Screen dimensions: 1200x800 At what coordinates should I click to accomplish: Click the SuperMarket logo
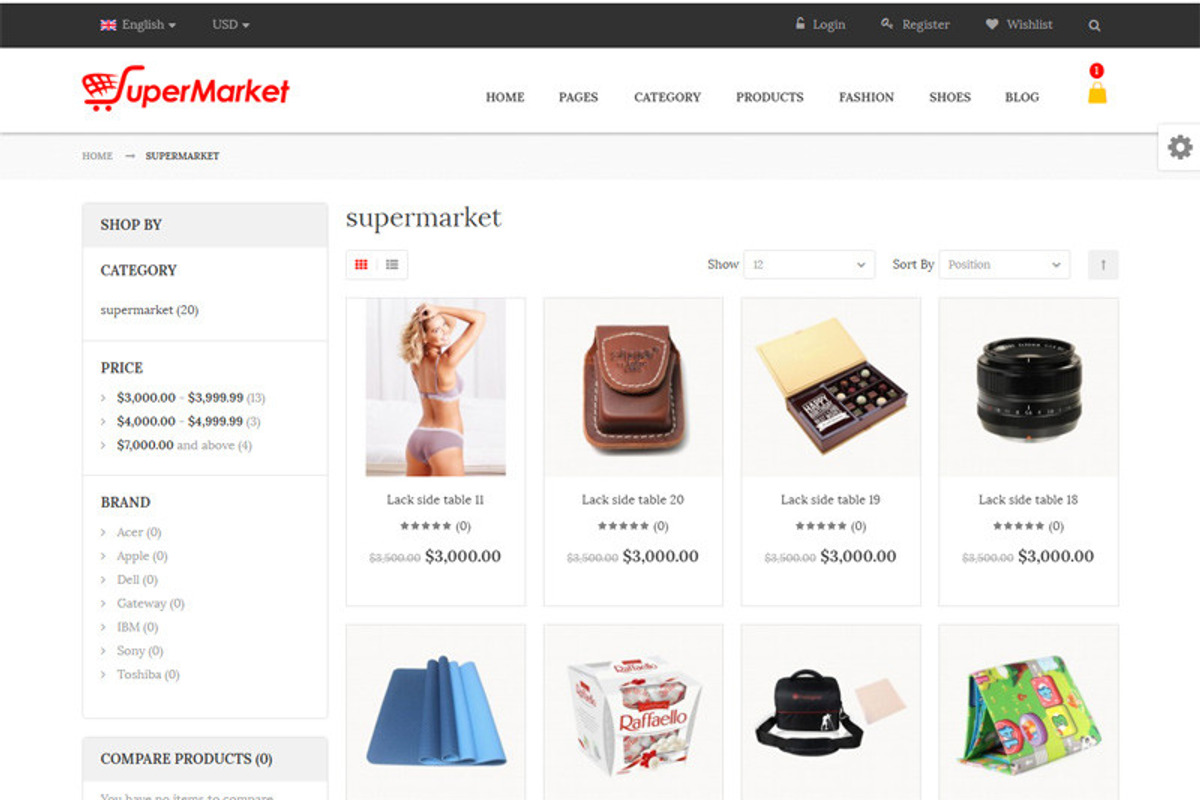[186, 89]
